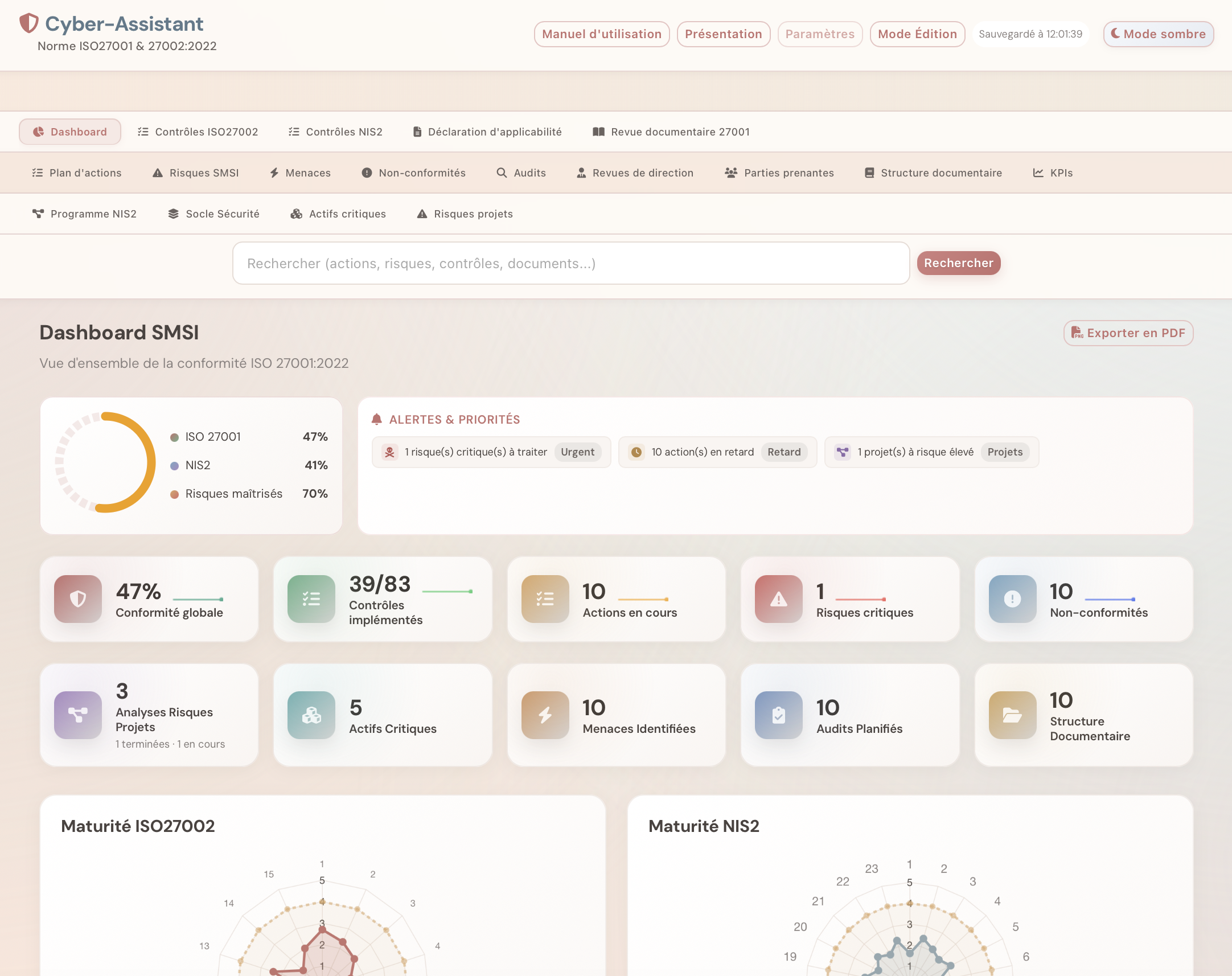Viewport: 1232px width, 976px height.
Task: Open the Déclaration d'applicabilité tab
Action: click(487, 132)
